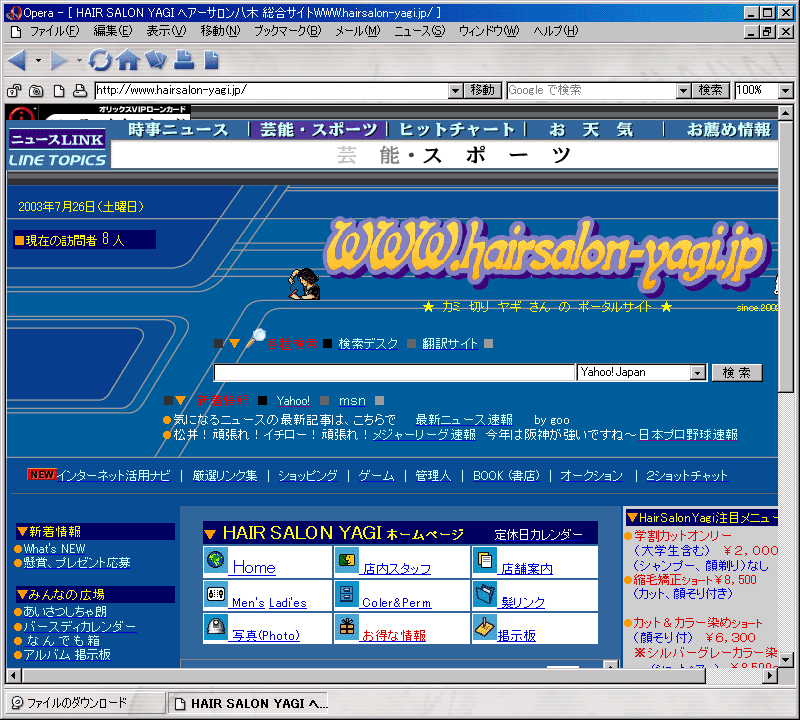Click the icon beside 掲示板
Screen dimensions: 800x720
(x=484, y=626)
